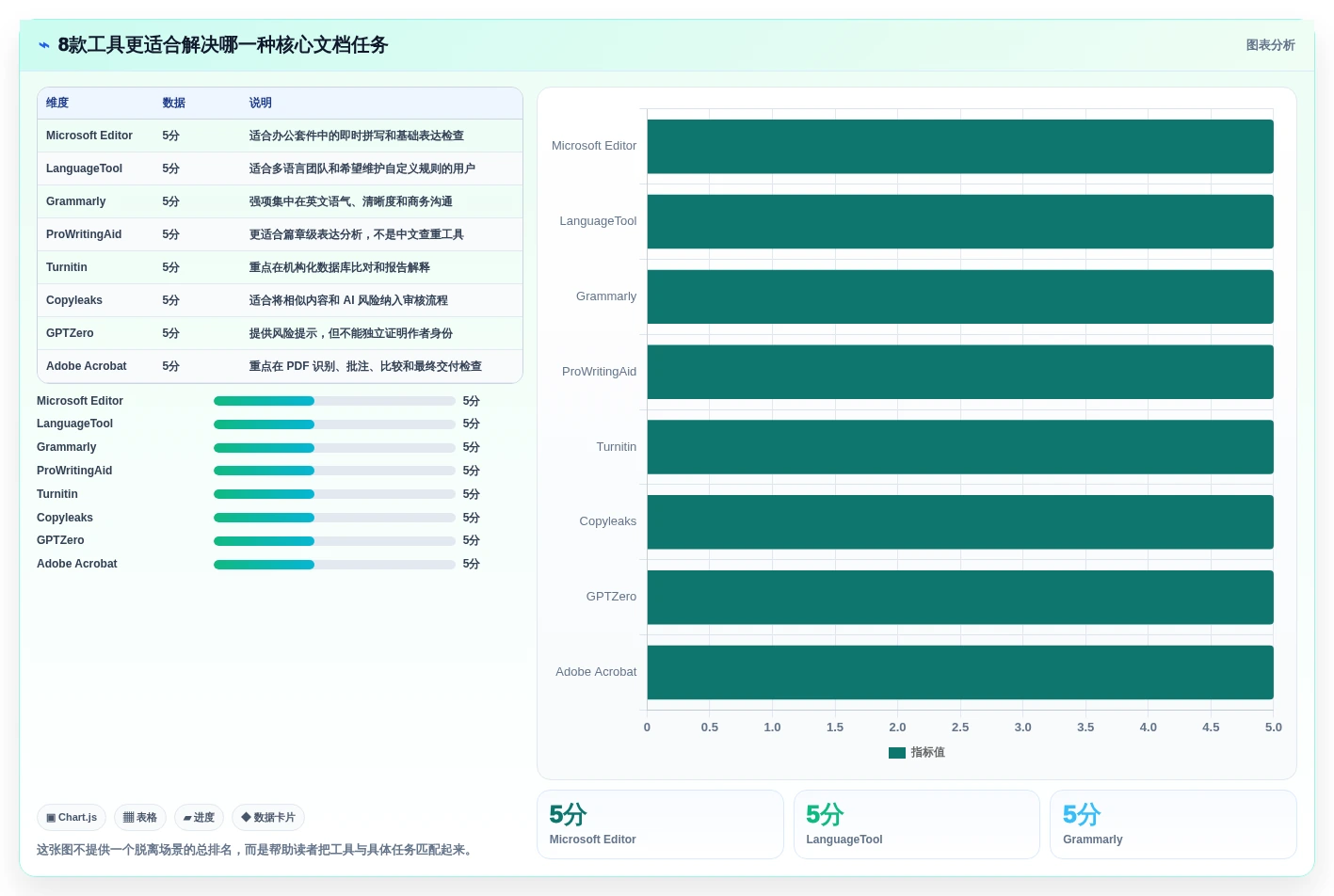
Task: Toggle the 指标值 legend swatch
Action: tap(897, 753)
